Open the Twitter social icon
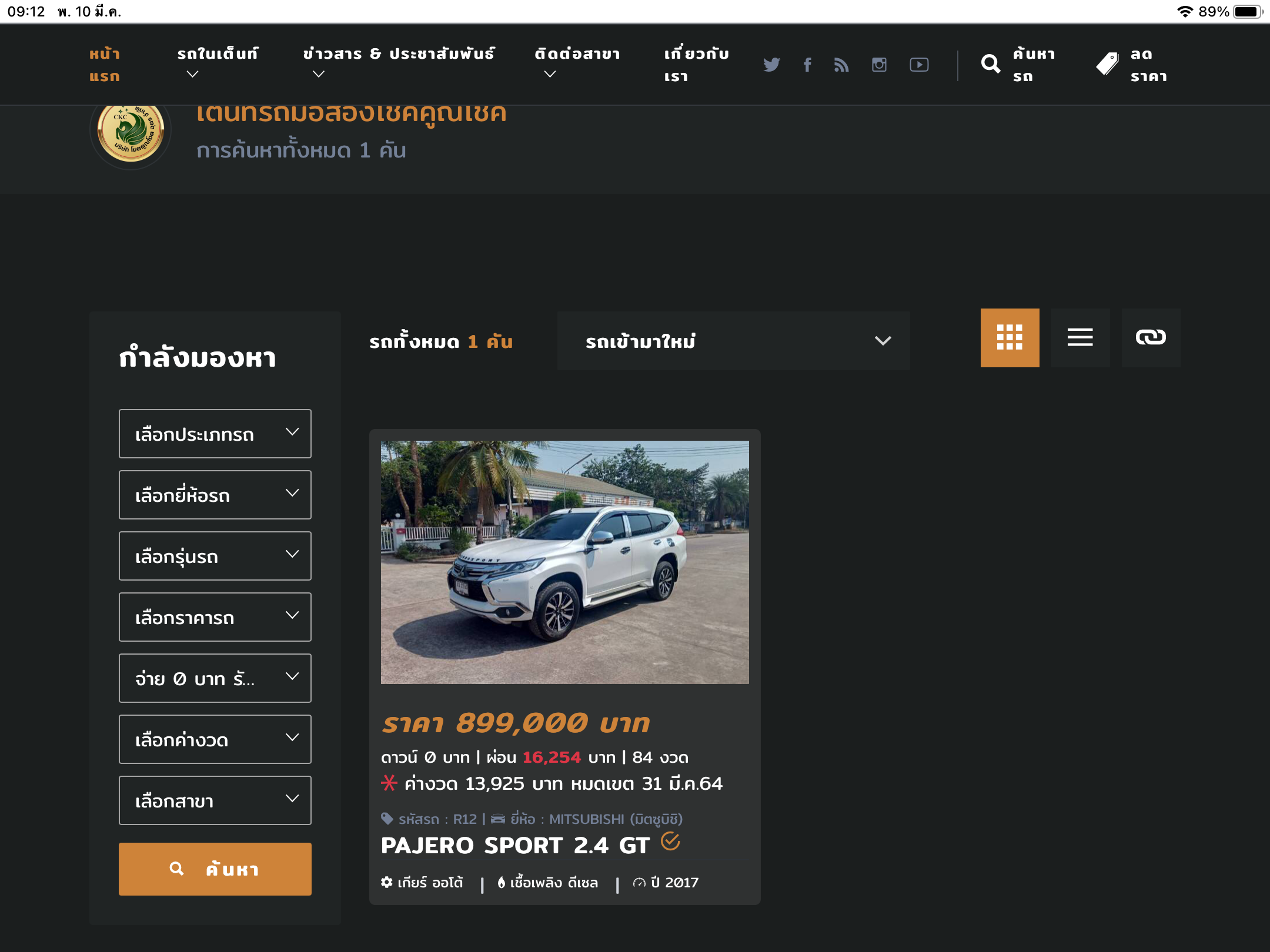1270x952 pixels. 771,65
